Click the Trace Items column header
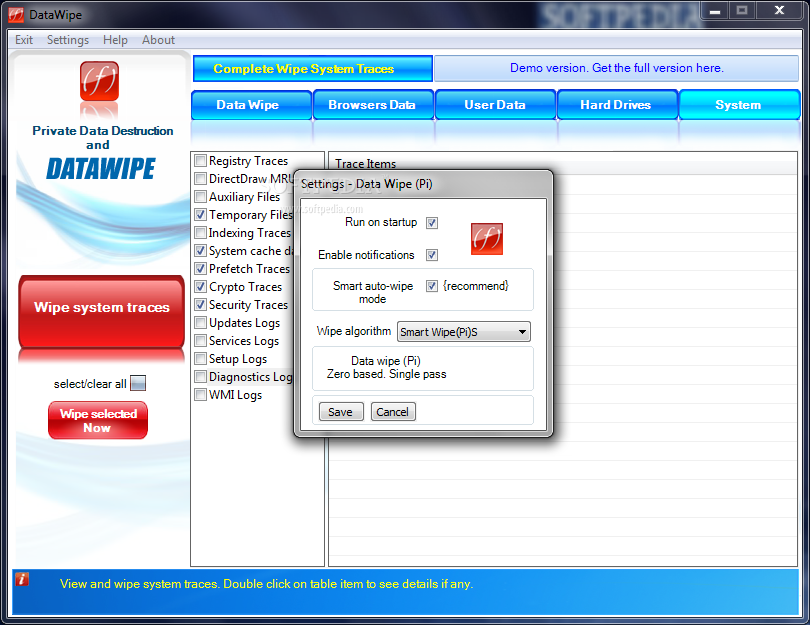 pos(563,164)
